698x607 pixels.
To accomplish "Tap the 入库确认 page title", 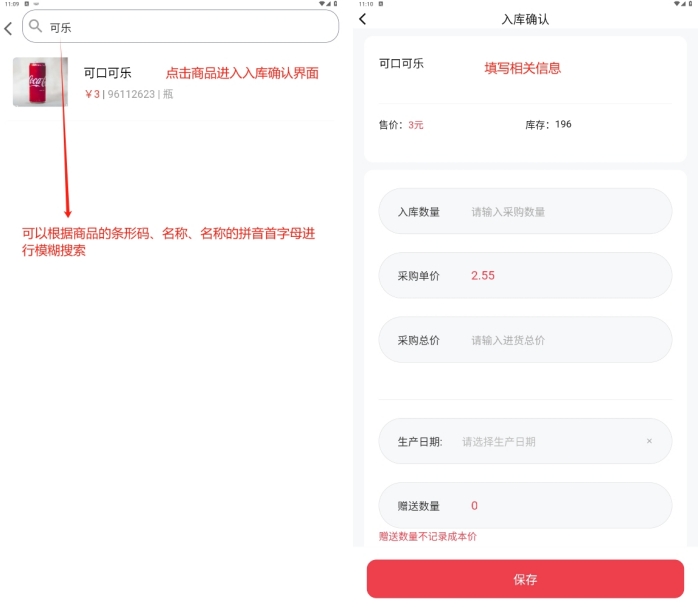I will click(525, 19).
